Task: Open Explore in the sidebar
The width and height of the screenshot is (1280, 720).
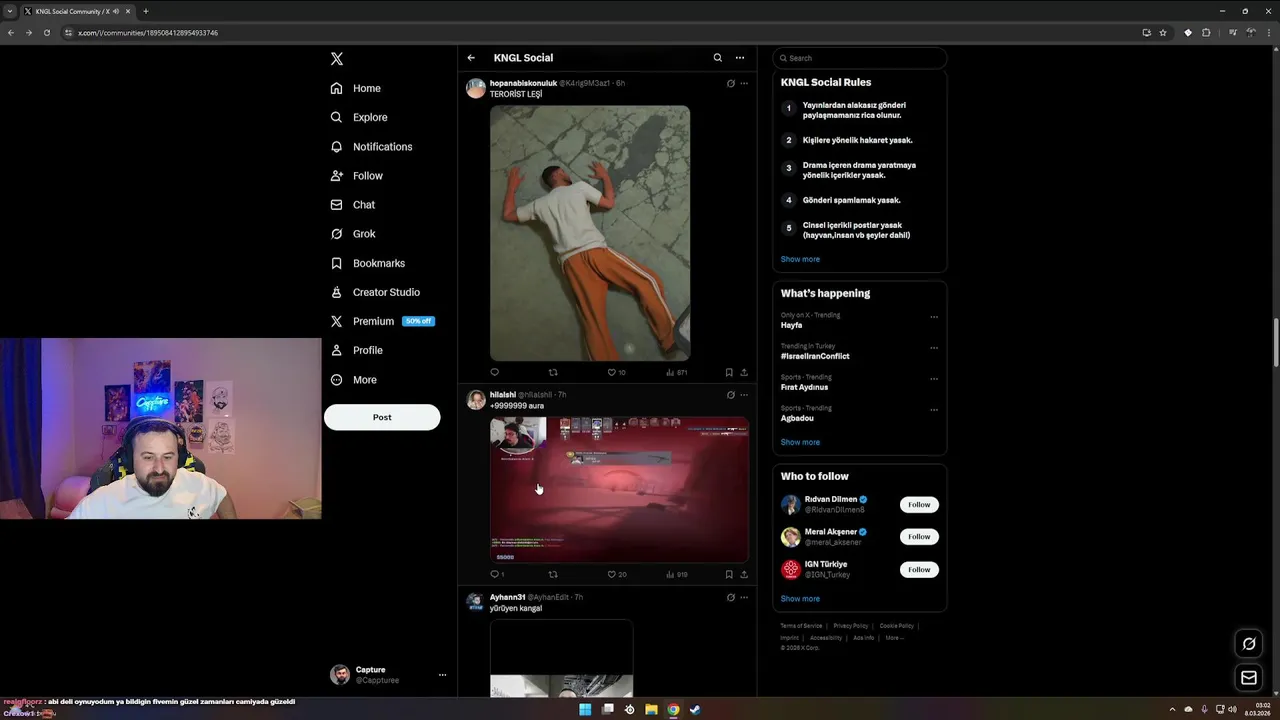Action: pos(359,117)
